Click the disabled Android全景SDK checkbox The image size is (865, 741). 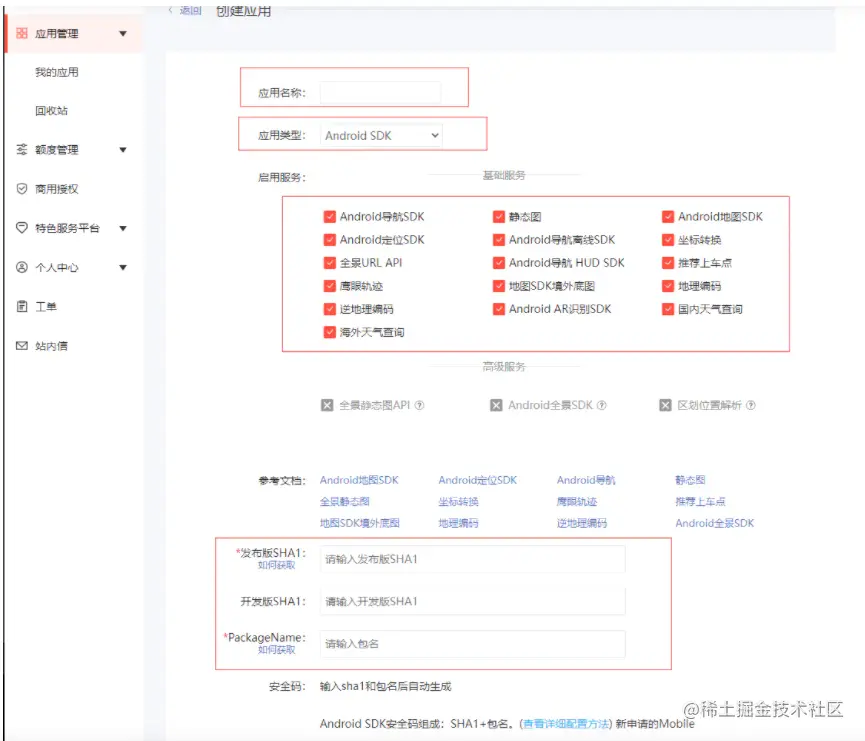point(496,406)
